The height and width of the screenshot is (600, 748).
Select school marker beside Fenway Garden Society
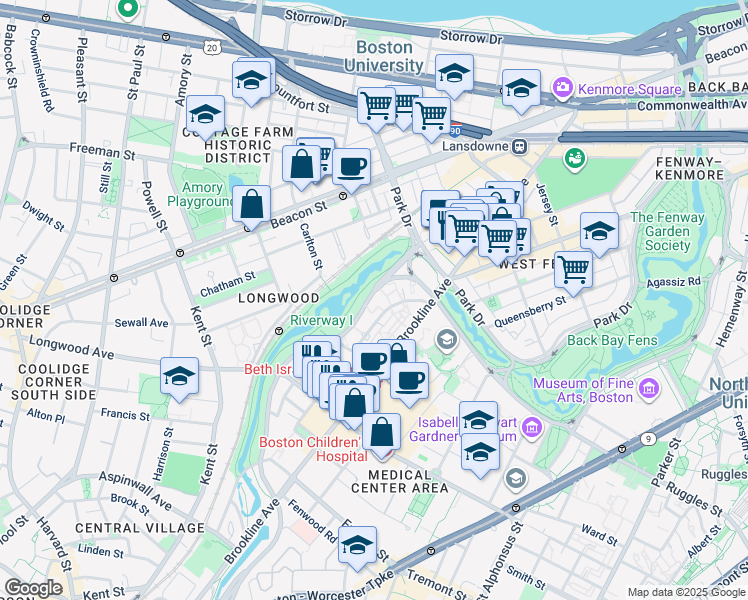click(x=600, y=234)
